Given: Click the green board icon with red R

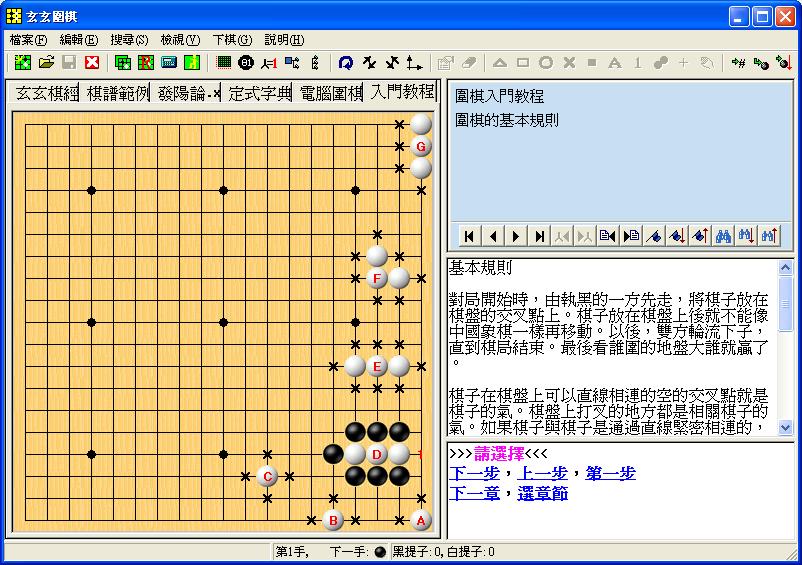Looking at the screenshot, I should pyautogui.click(x=146, y=62).
